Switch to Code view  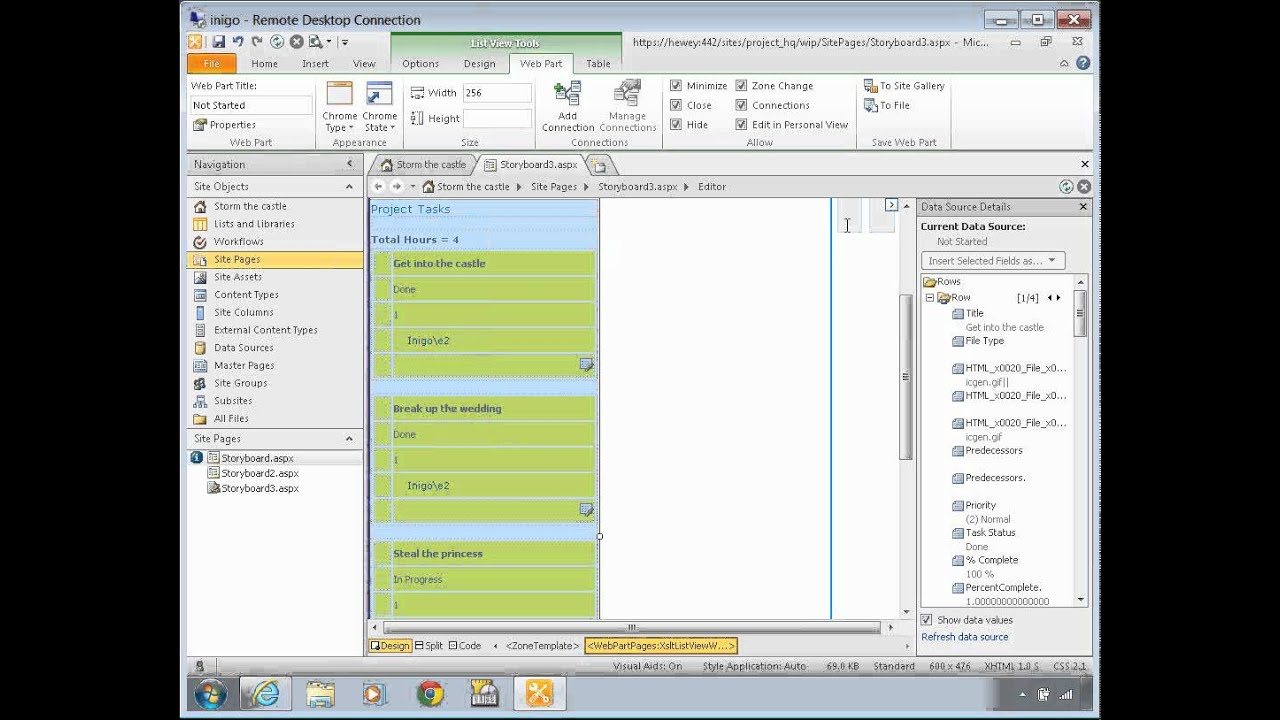[464, 646]
